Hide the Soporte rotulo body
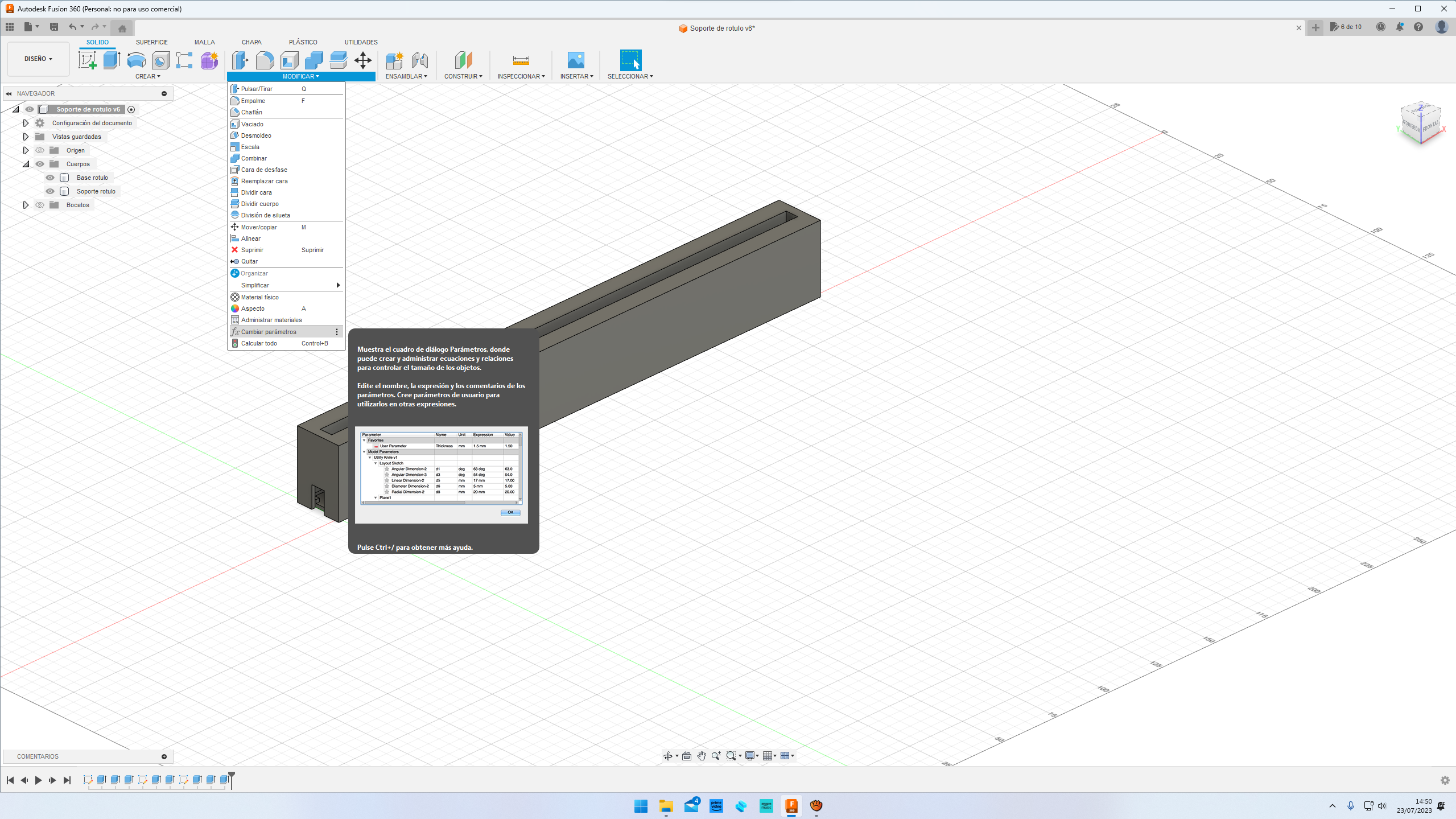The image size is (1456, 819). point(50,191)
